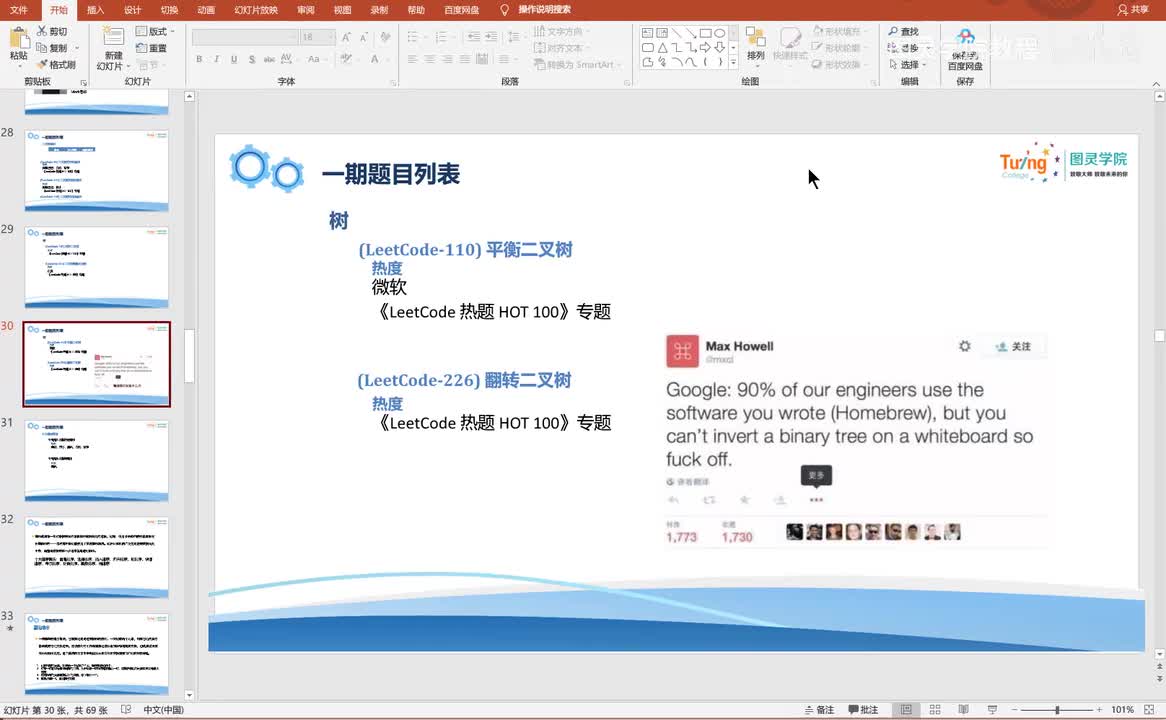The height and width of the screenshot is (720, 1166).
Task: Open the Notes (备注) pane icon
Action: point(809,710)
